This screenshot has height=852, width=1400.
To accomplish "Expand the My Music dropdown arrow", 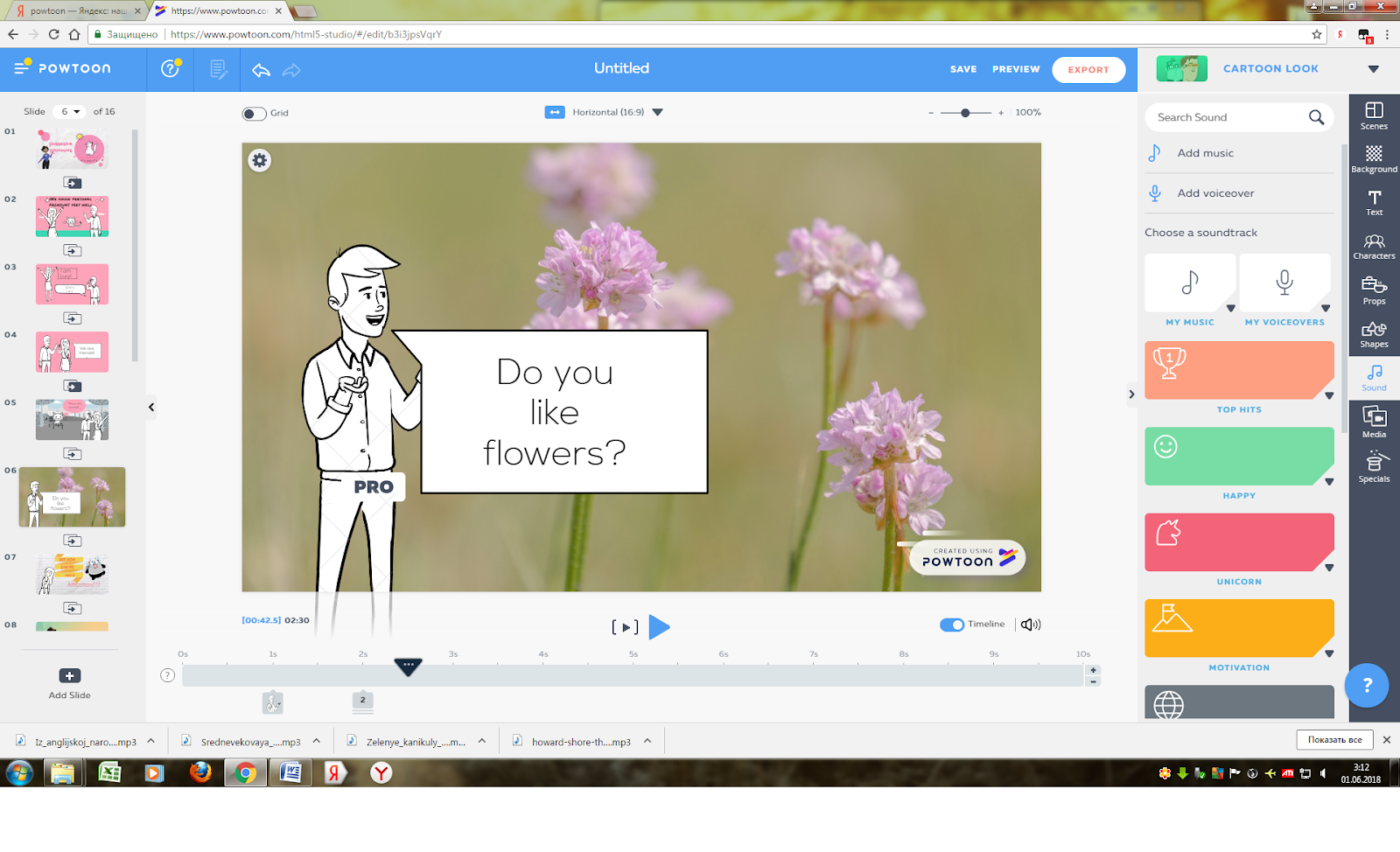I will (1230, 308).
